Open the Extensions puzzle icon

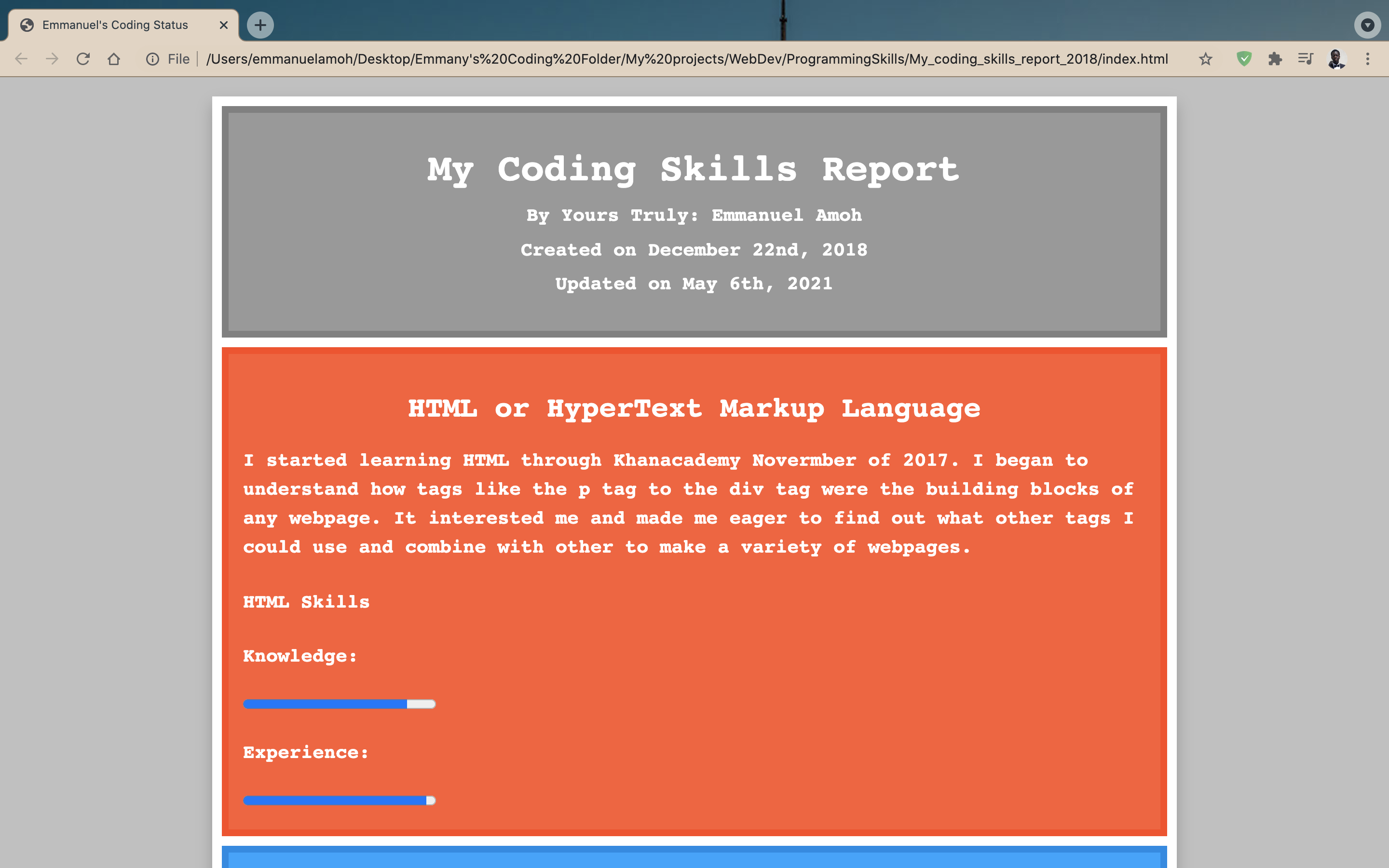tap(1275, 58)
